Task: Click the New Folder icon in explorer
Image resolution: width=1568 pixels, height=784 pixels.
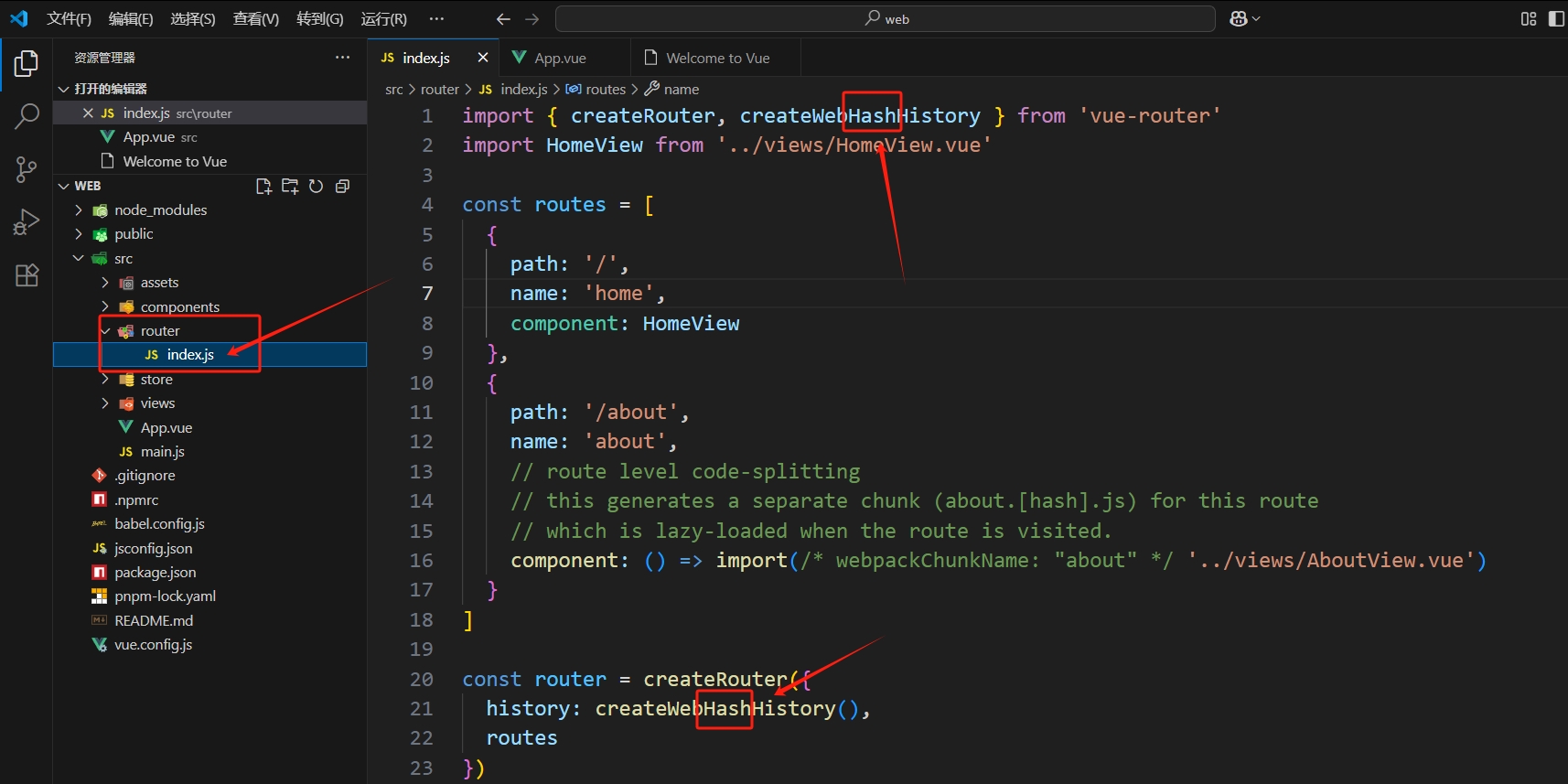Action: [290, 187]
